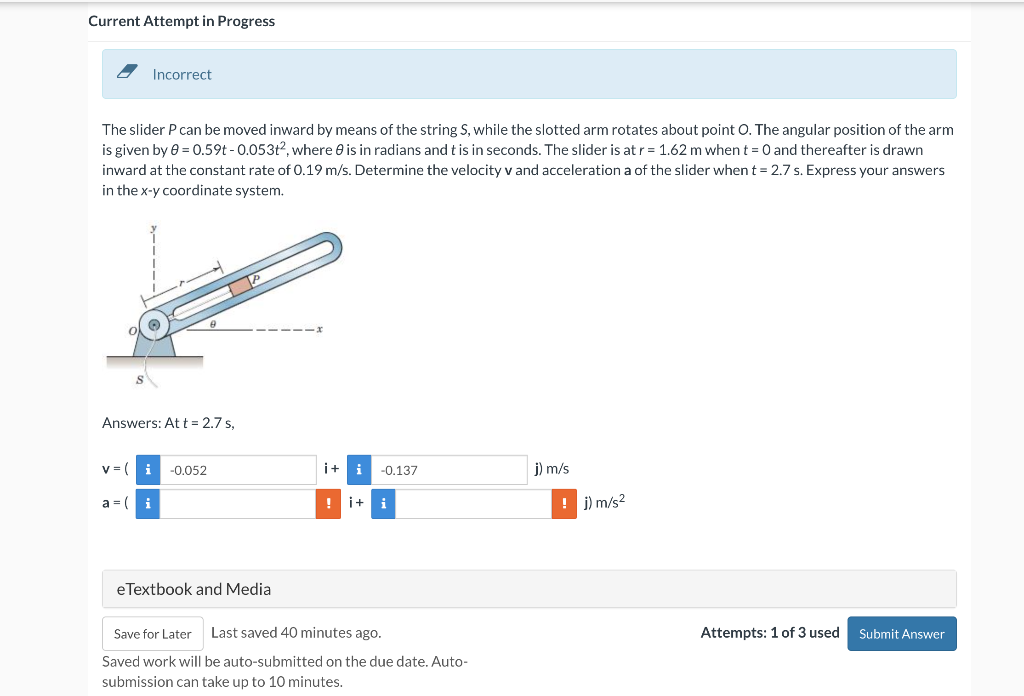Select the Attempts: 1 of 3 used label

[767, 633]
